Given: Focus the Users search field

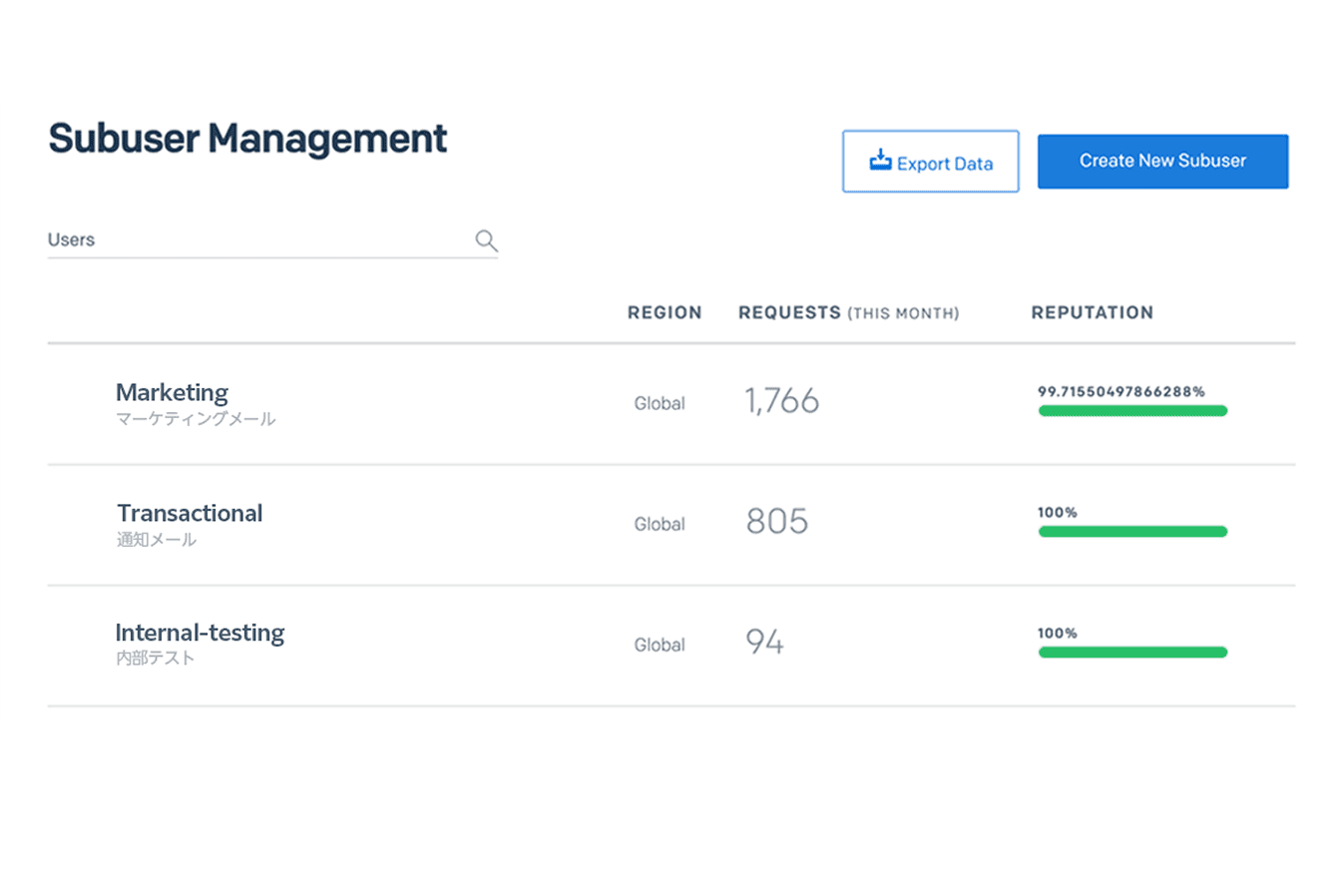Looking at the screenshot, I should coord(257,240).
